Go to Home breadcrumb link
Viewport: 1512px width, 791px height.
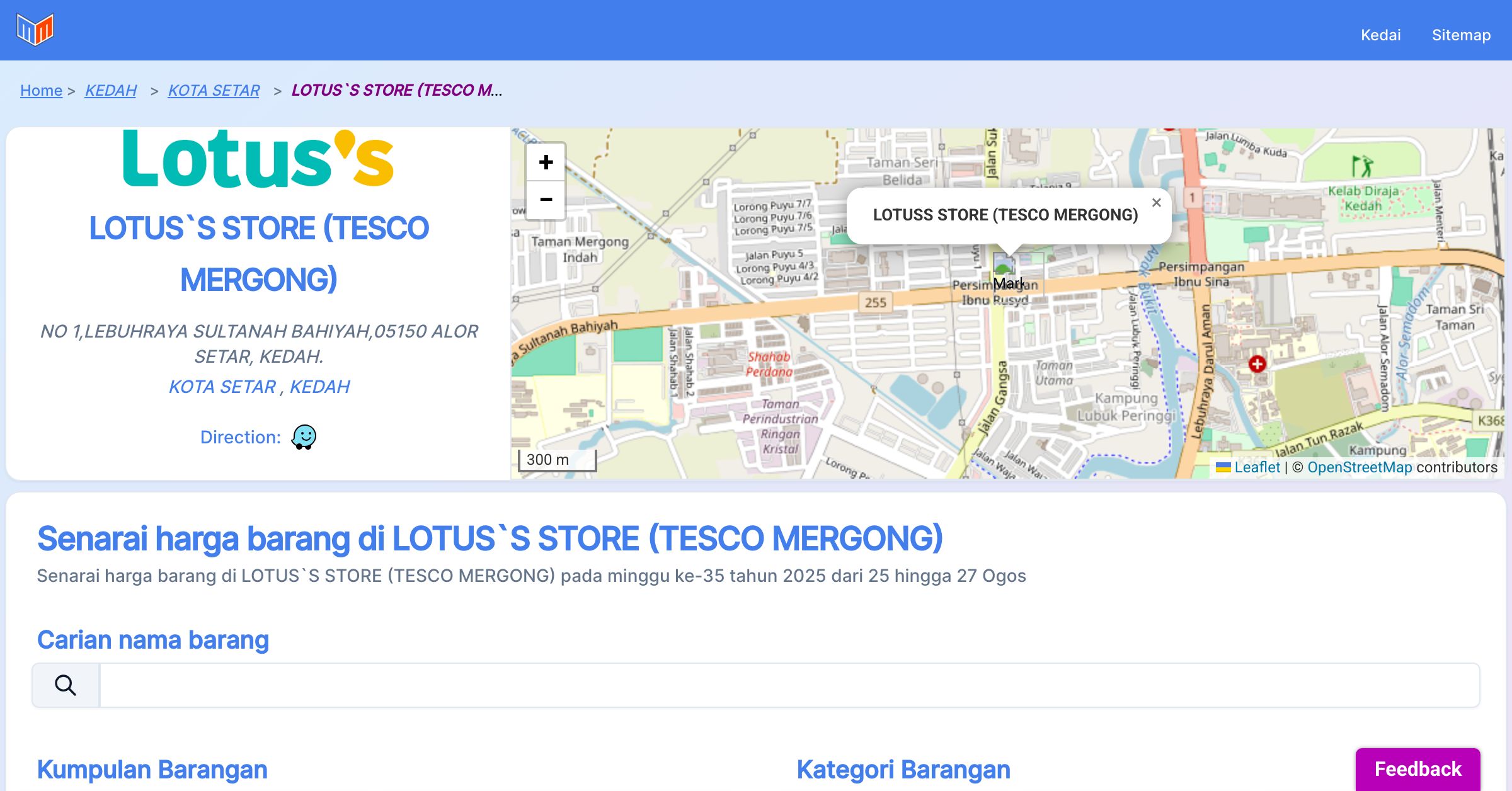tap(41, 90)
